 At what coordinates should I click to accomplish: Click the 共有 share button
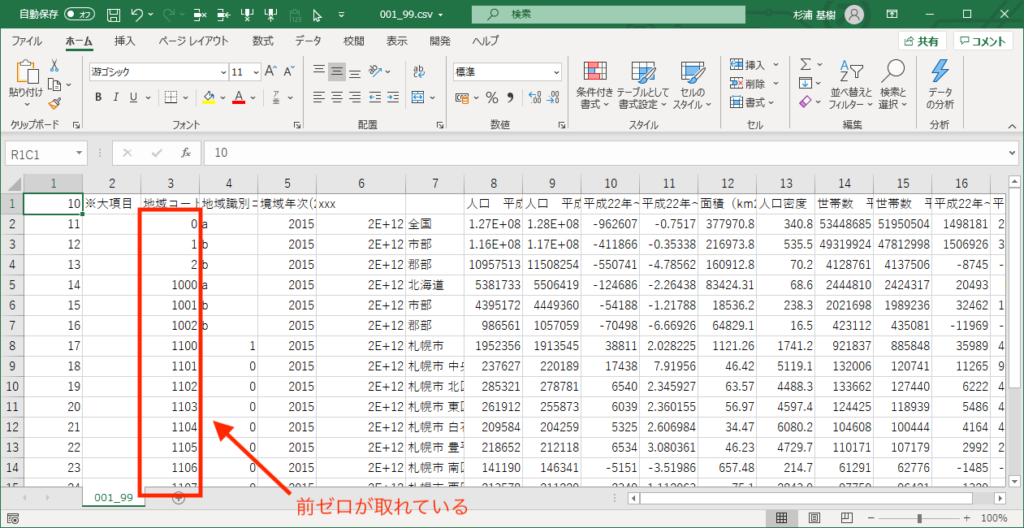(922, 41)
